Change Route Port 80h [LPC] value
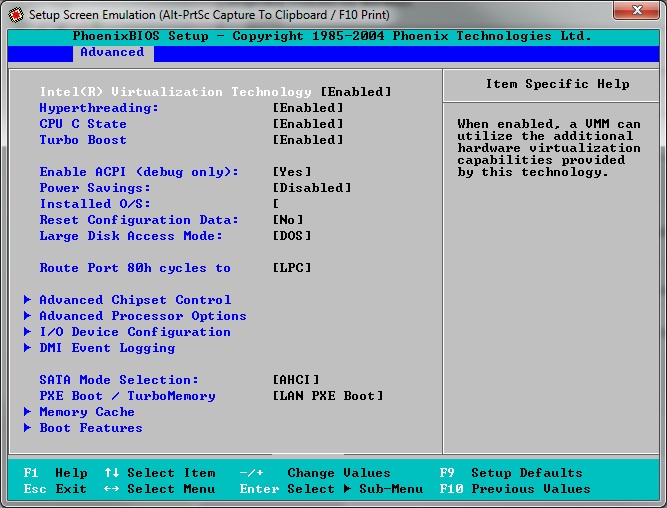This screenshot has width=667, height=508. pos(292,268)
